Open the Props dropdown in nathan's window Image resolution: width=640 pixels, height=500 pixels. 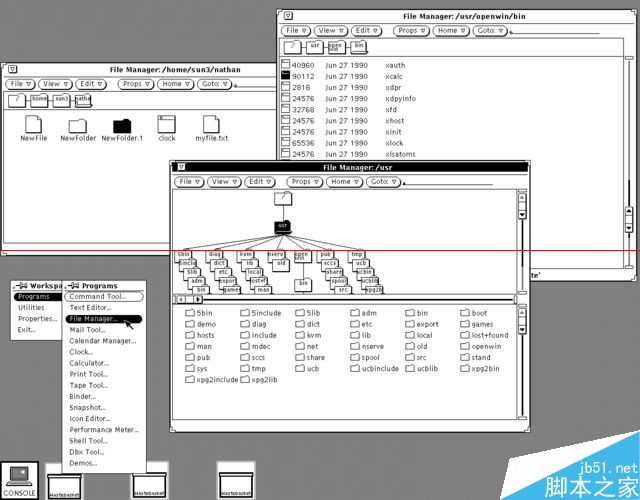(136, 84)
